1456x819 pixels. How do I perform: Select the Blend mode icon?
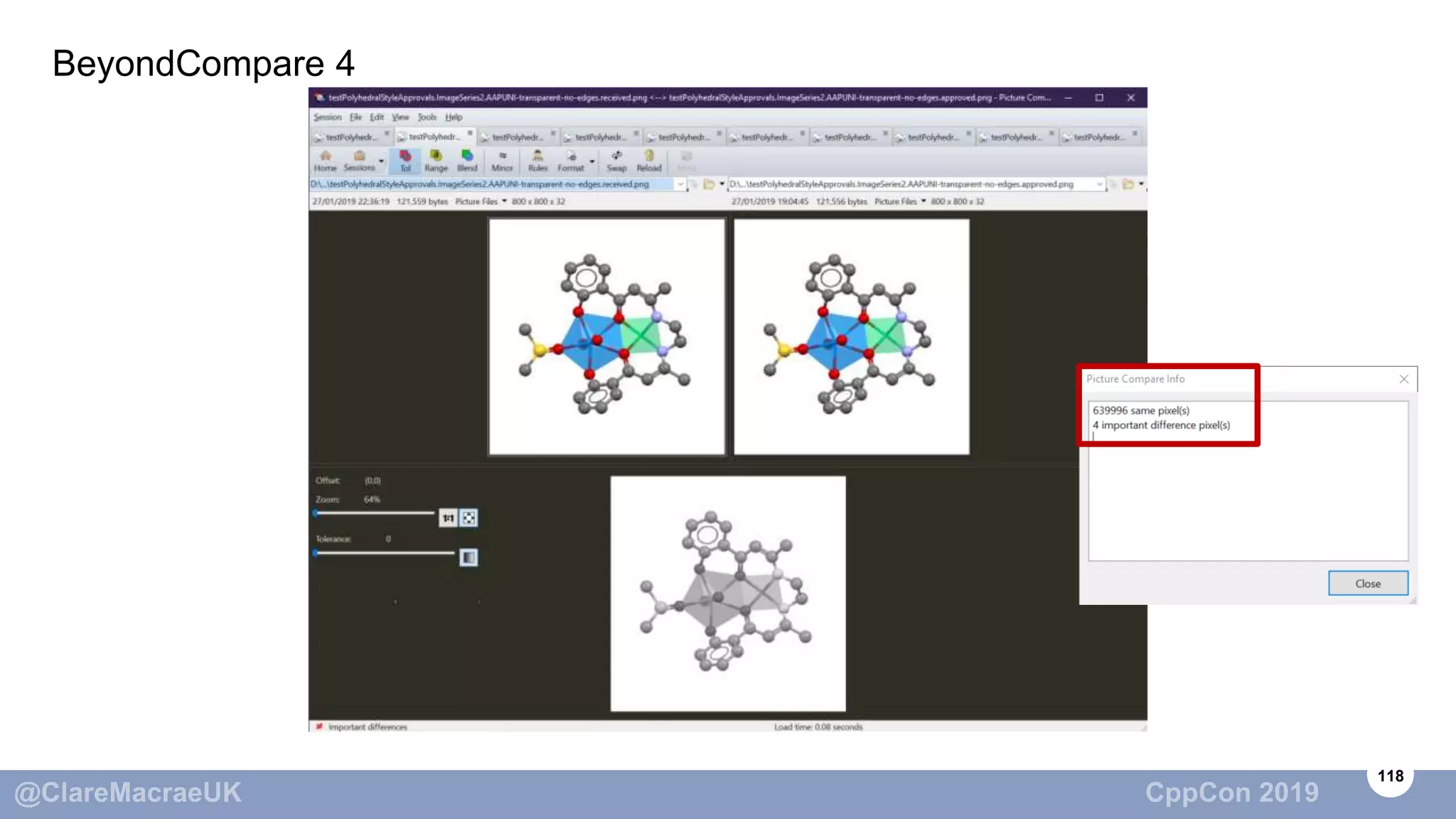467,161
